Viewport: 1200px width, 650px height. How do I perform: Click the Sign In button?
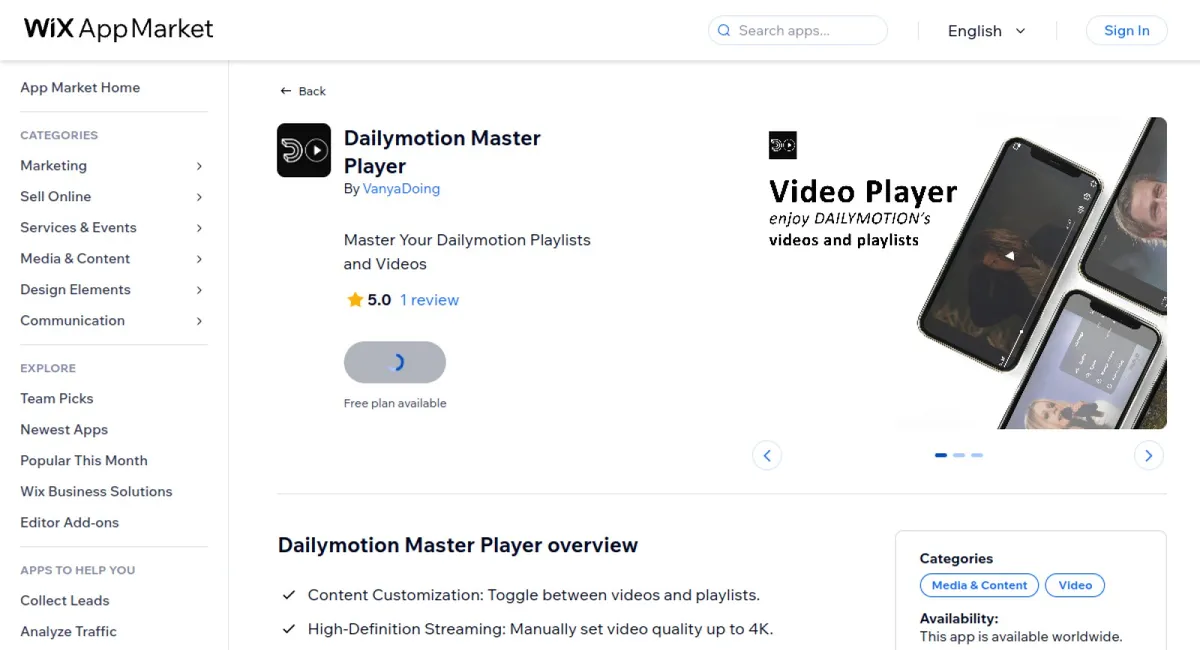coord(1127,31)
